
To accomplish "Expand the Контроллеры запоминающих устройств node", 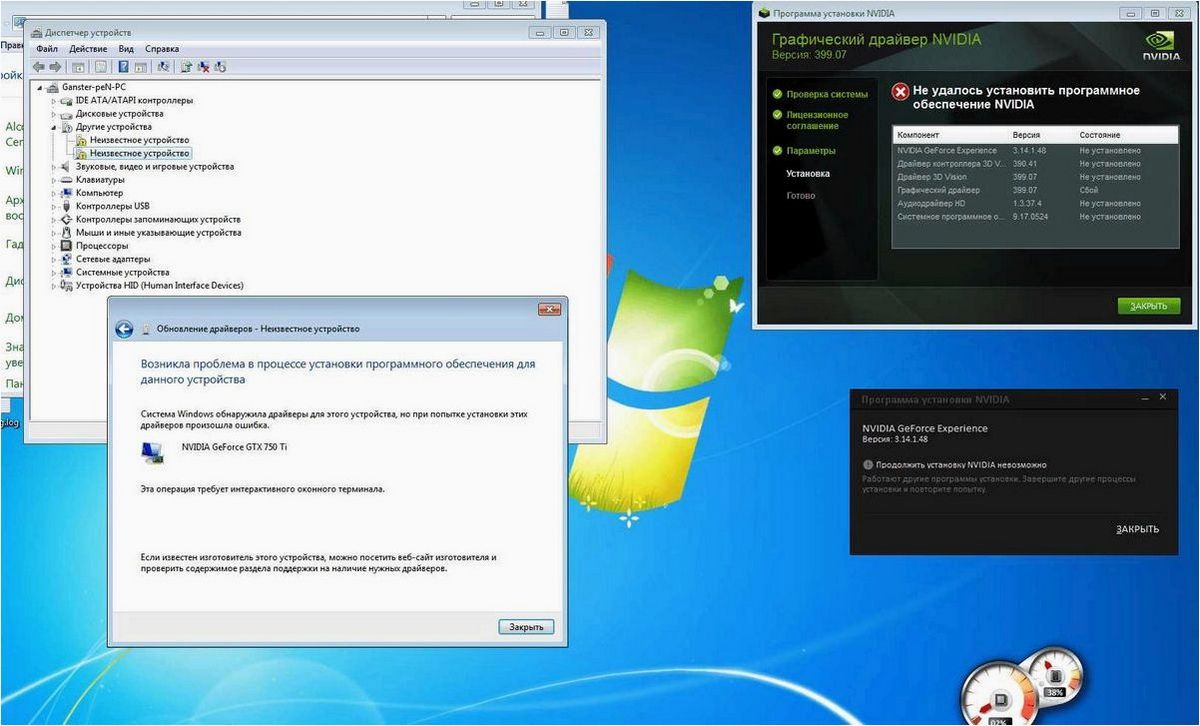I will (x=54, y=219).
